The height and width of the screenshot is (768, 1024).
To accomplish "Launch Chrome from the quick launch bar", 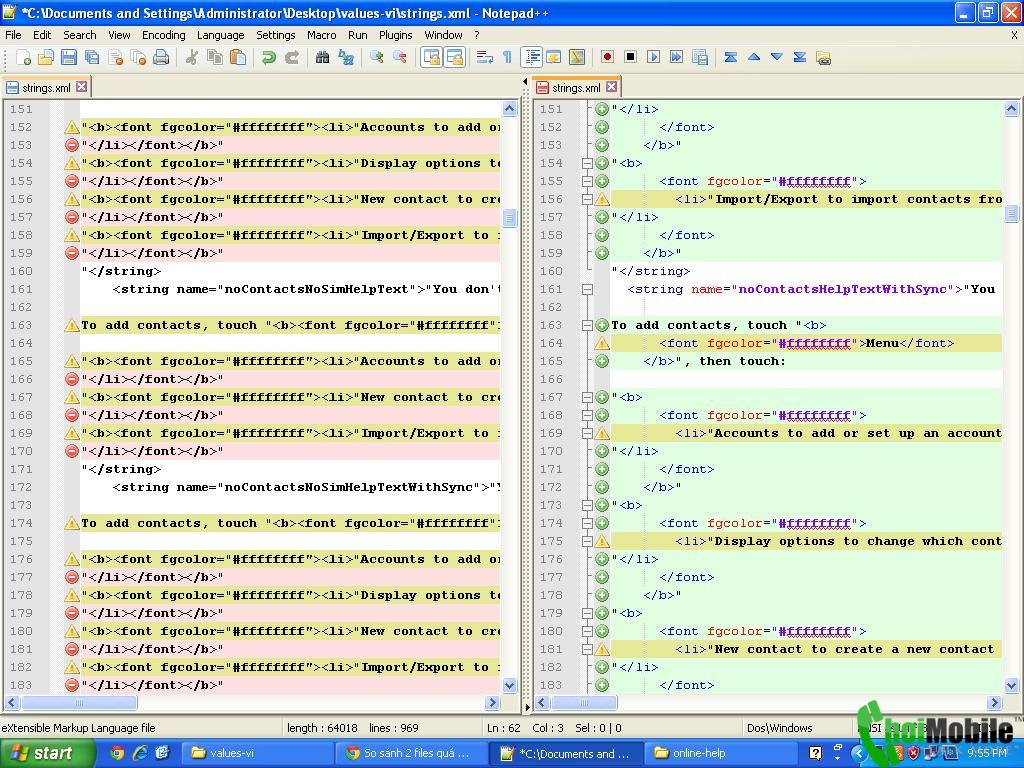I will click(x=117, y=754).
